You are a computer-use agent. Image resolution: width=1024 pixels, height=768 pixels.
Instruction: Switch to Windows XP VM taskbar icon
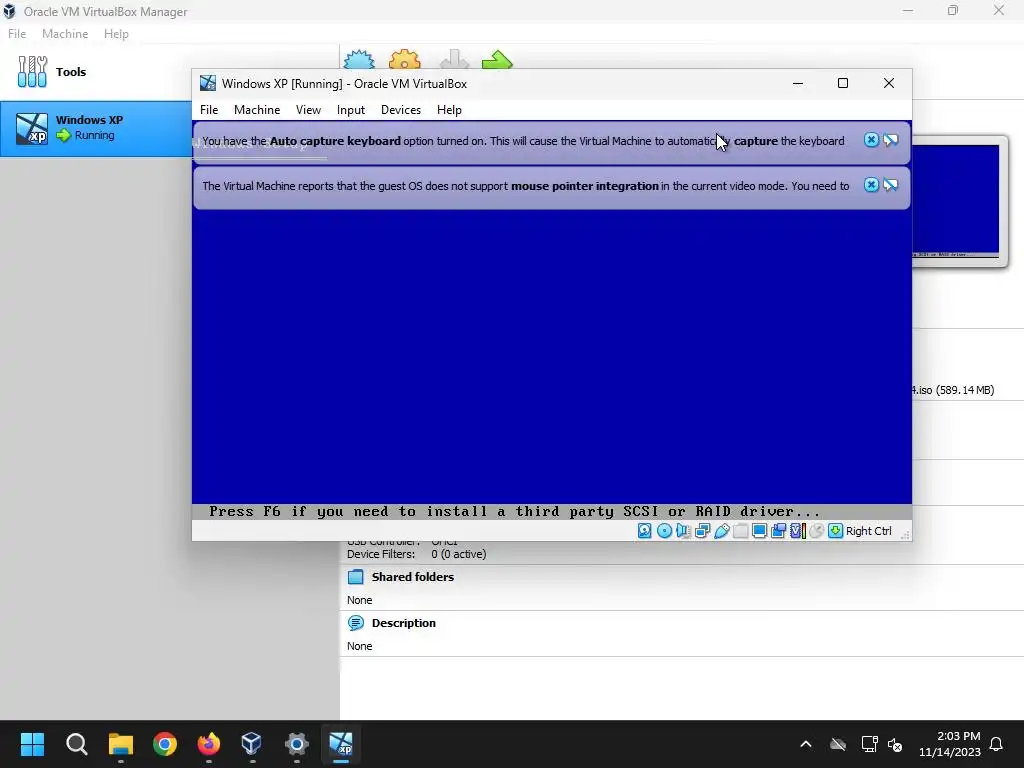click(x=341, y=744)
